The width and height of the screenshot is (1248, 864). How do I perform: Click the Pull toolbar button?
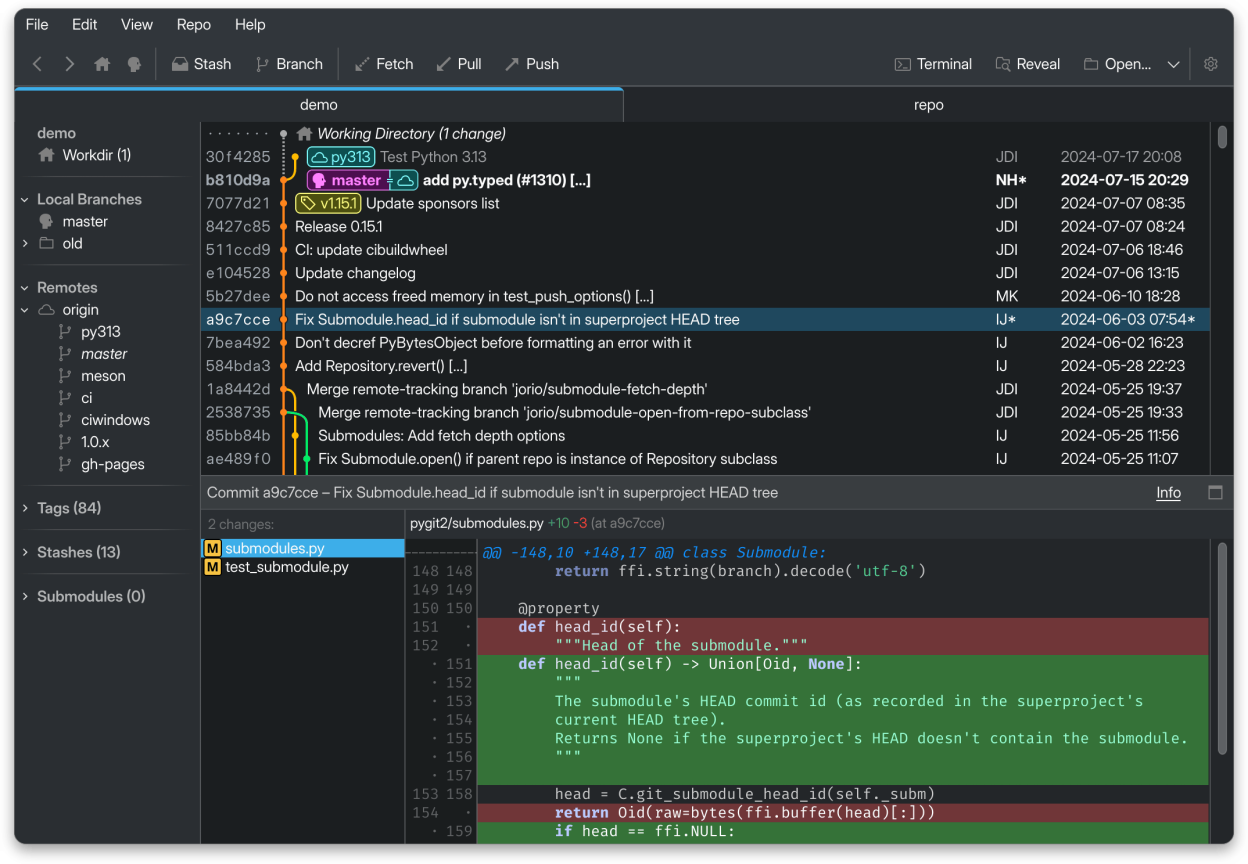pos(459,64)
